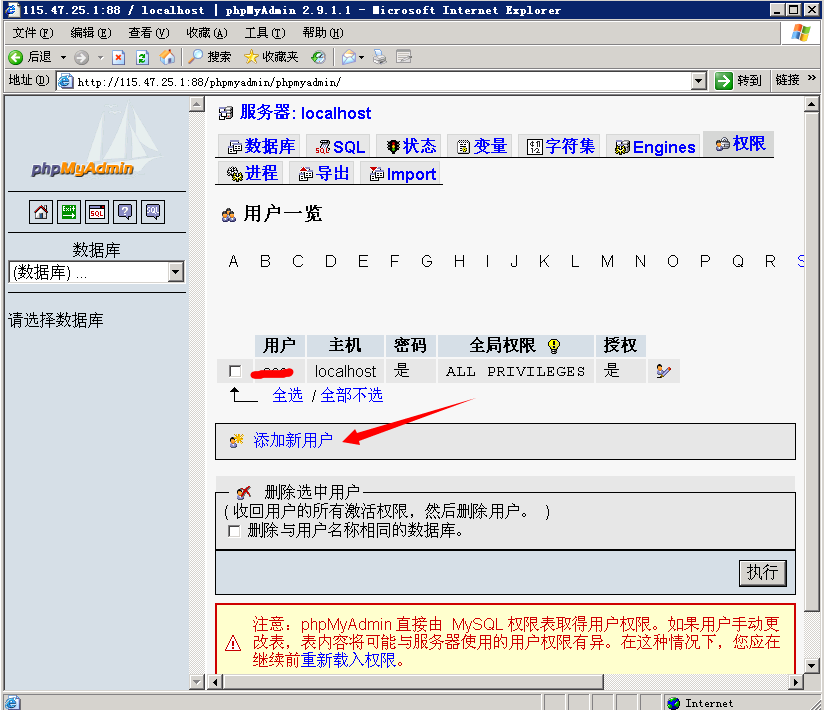Click the Go arrow next to address bar
The width and height of the screenshot is (824, 710).
(x=724, y=81)
